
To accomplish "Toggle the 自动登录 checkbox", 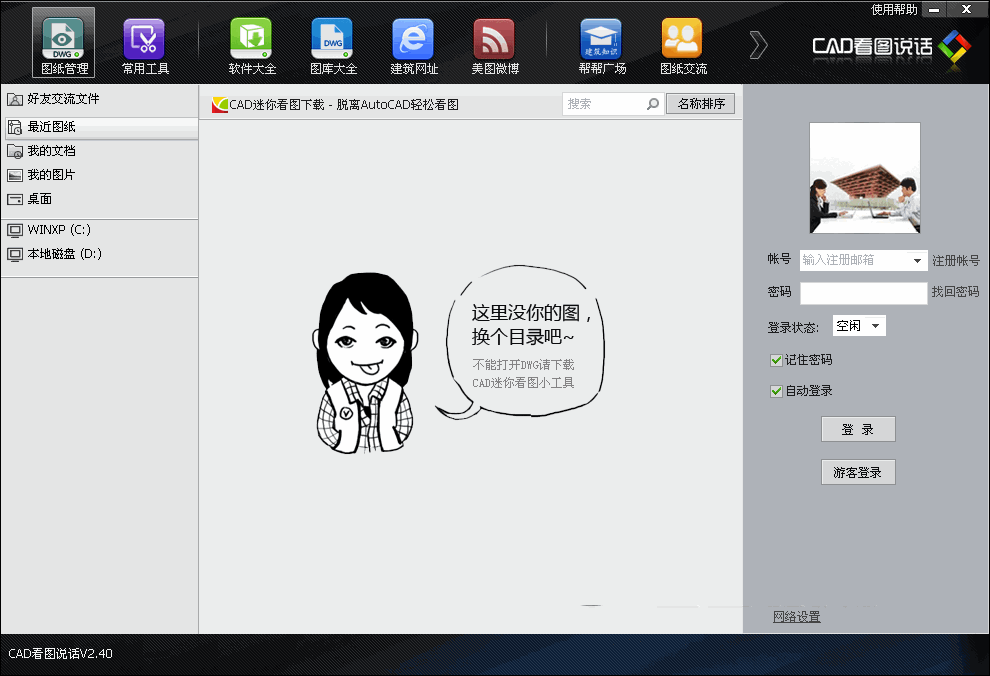I will pos(776,391).
